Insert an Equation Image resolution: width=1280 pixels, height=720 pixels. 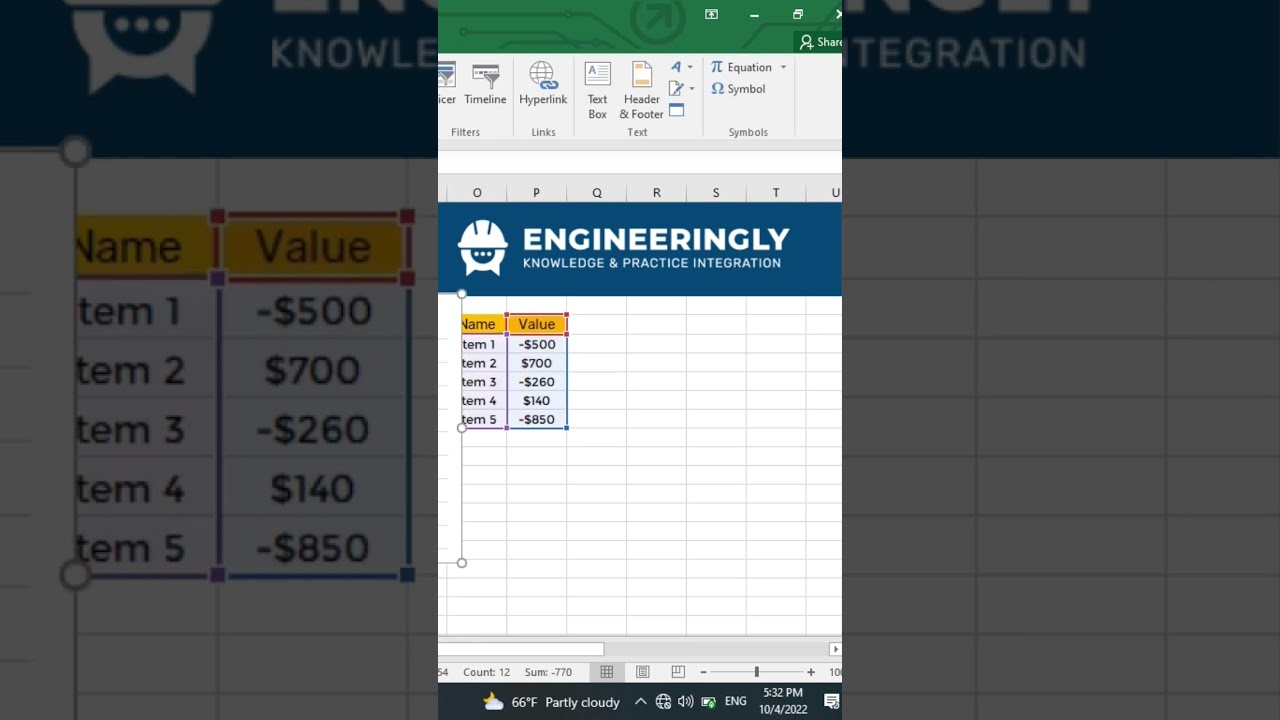pos(741,67)
